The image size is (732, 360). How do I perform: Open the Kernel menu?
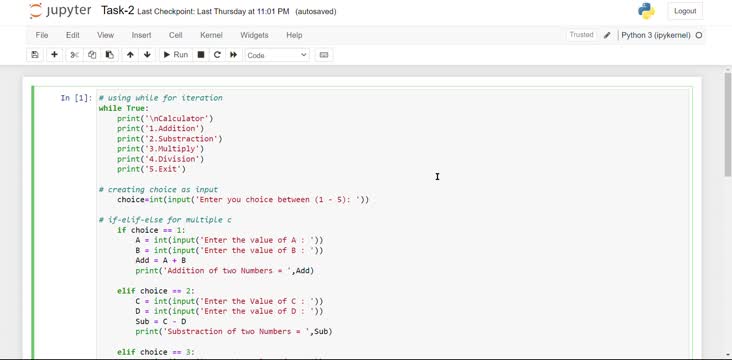211,35
